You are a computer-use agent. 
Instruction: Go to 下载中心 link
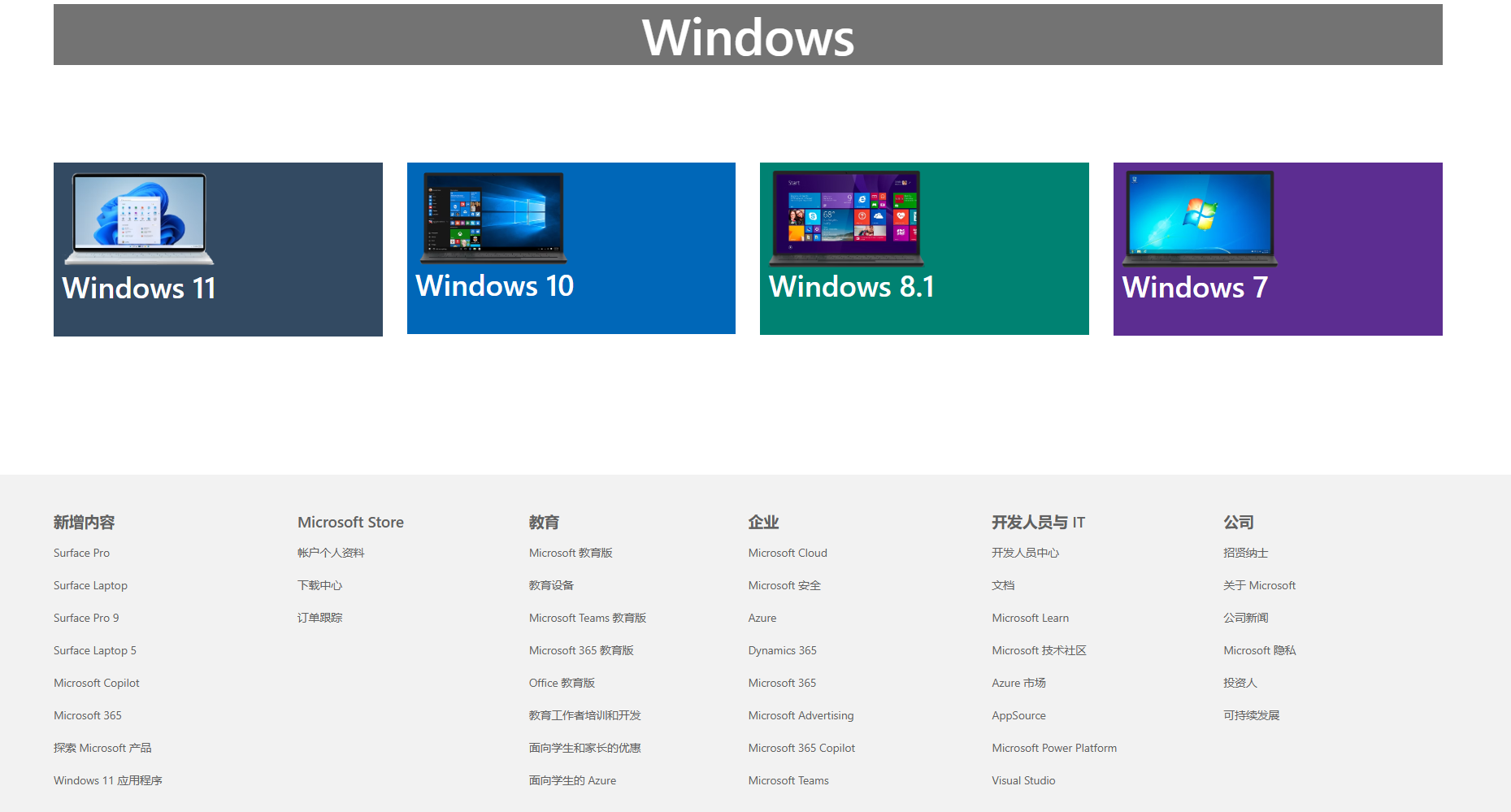pos(319,585)
